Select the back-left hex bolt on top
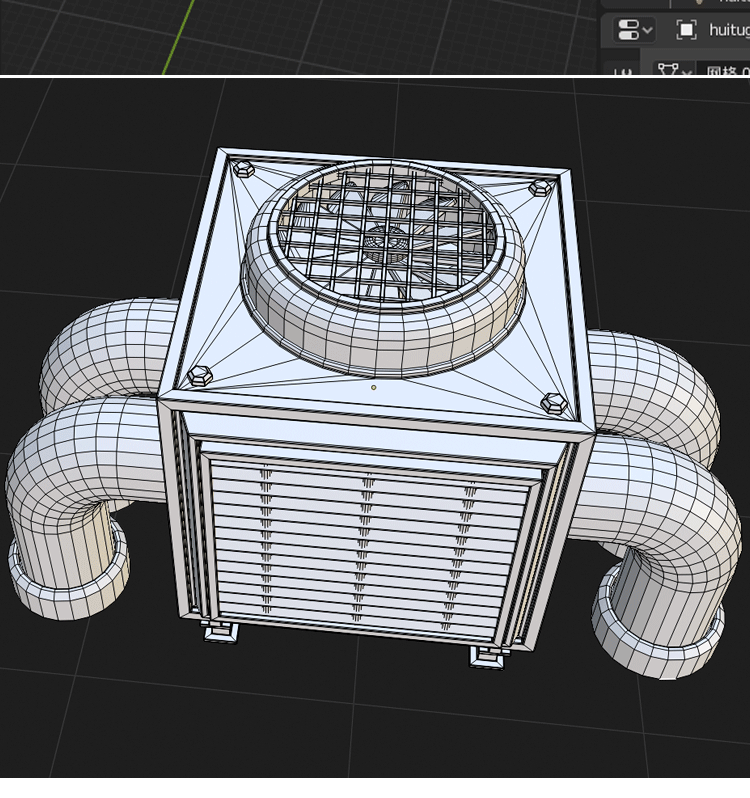The height and width of the screenshot is (798, 750). pyautogui.click(x=242, y=167)
